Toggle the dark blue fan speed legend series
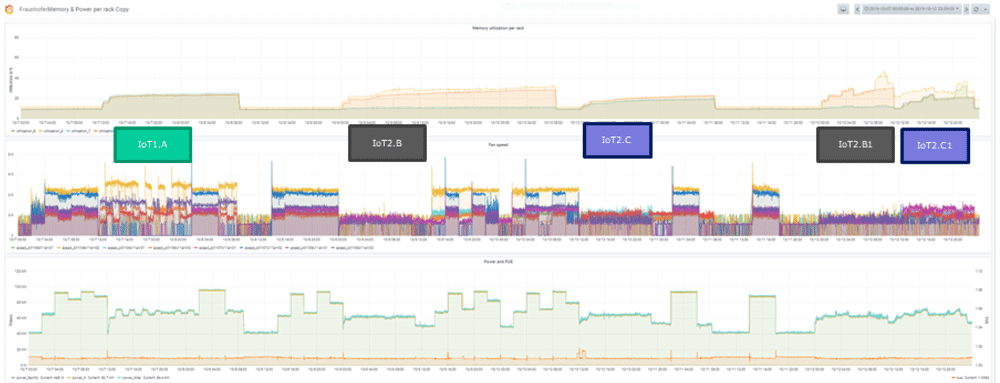Screen dimensions: 1000x383 point(260,247)
